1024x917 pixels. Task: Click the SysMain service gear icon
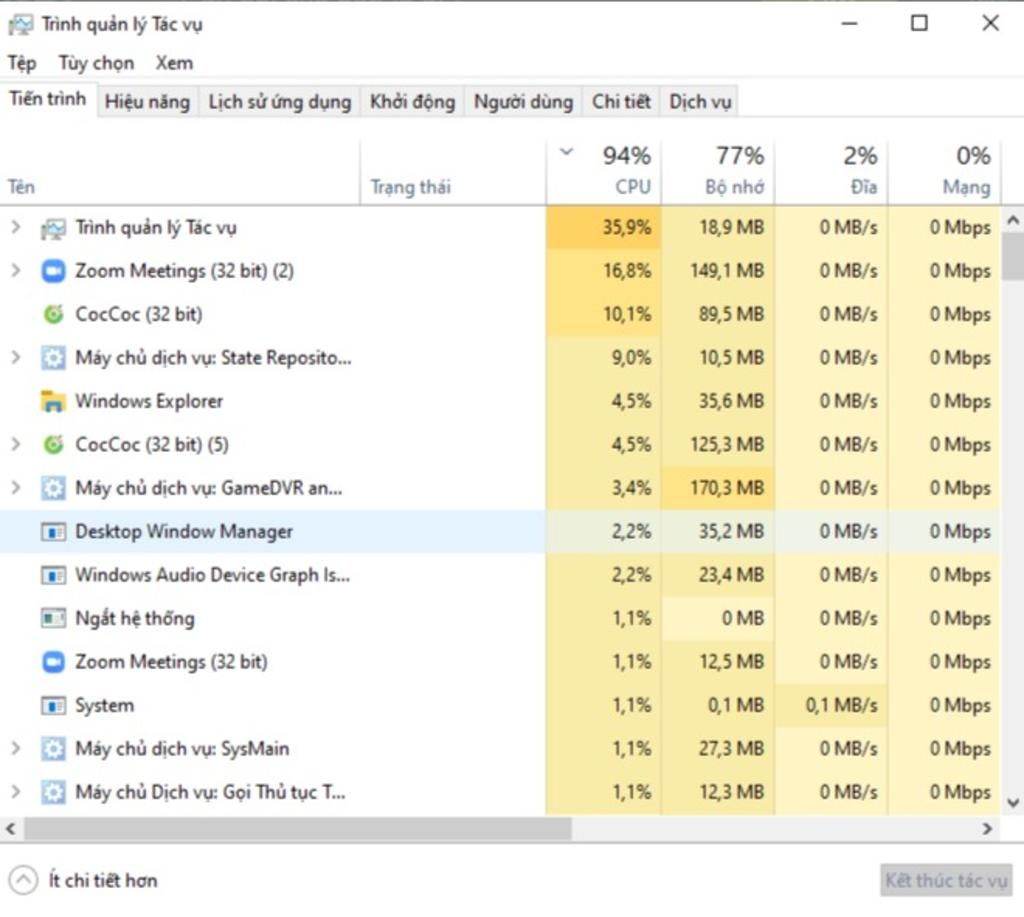(53, 748)
